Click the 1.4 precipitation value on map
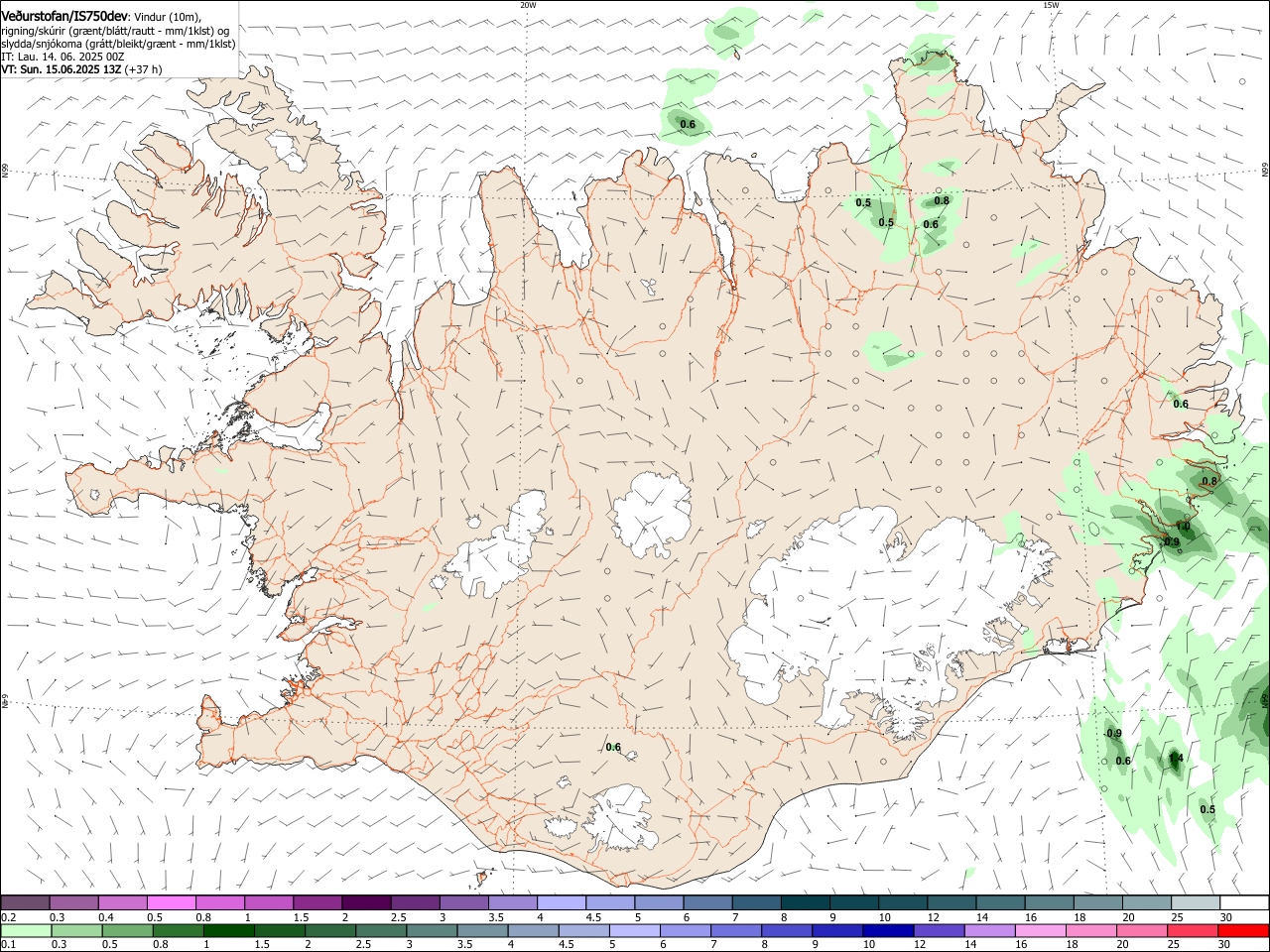Image resolution: width=1270 pixels, height=952 pixels. pos(1176,759)
